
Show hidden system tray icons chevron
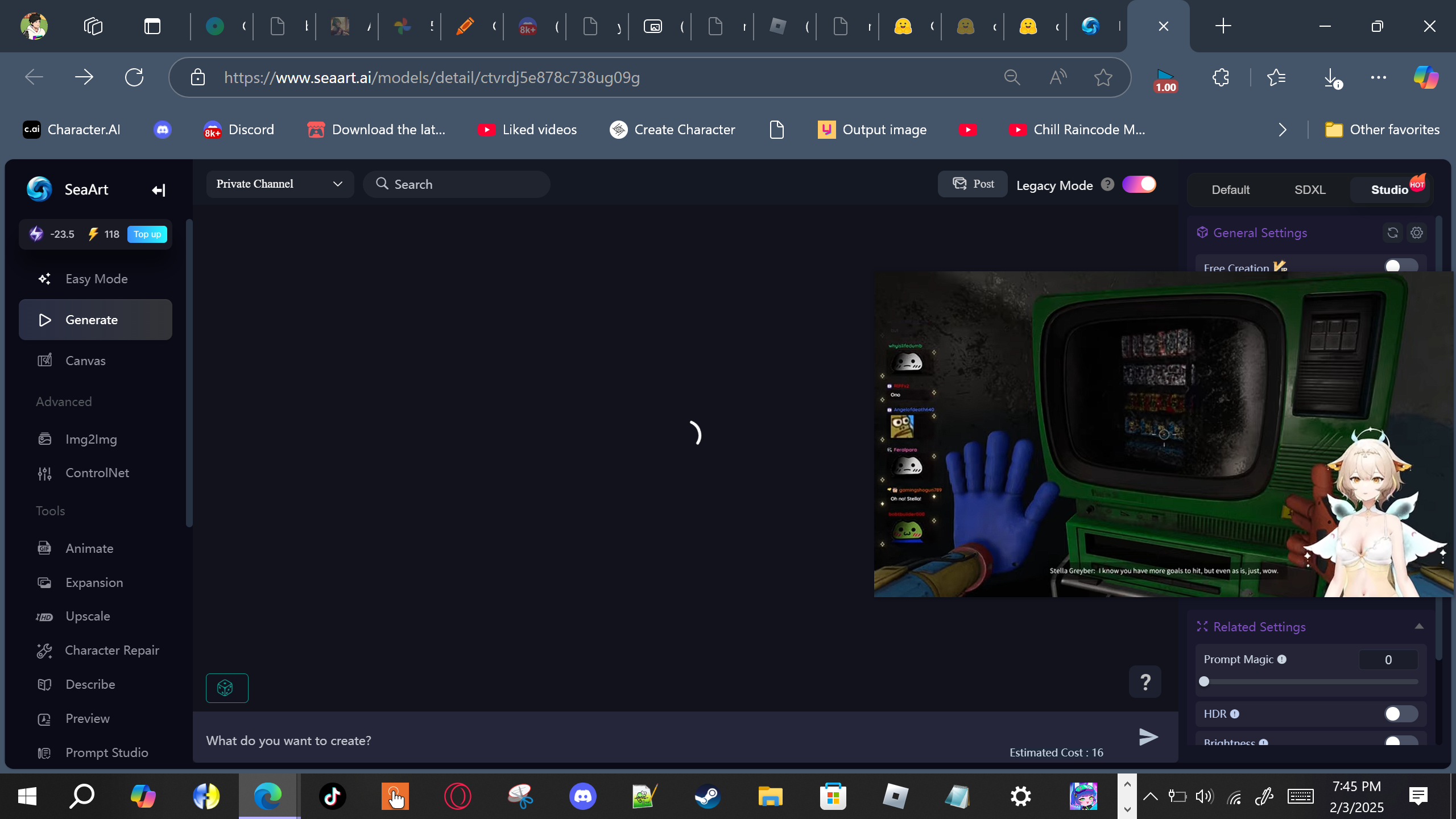(x=1150, y=796)
